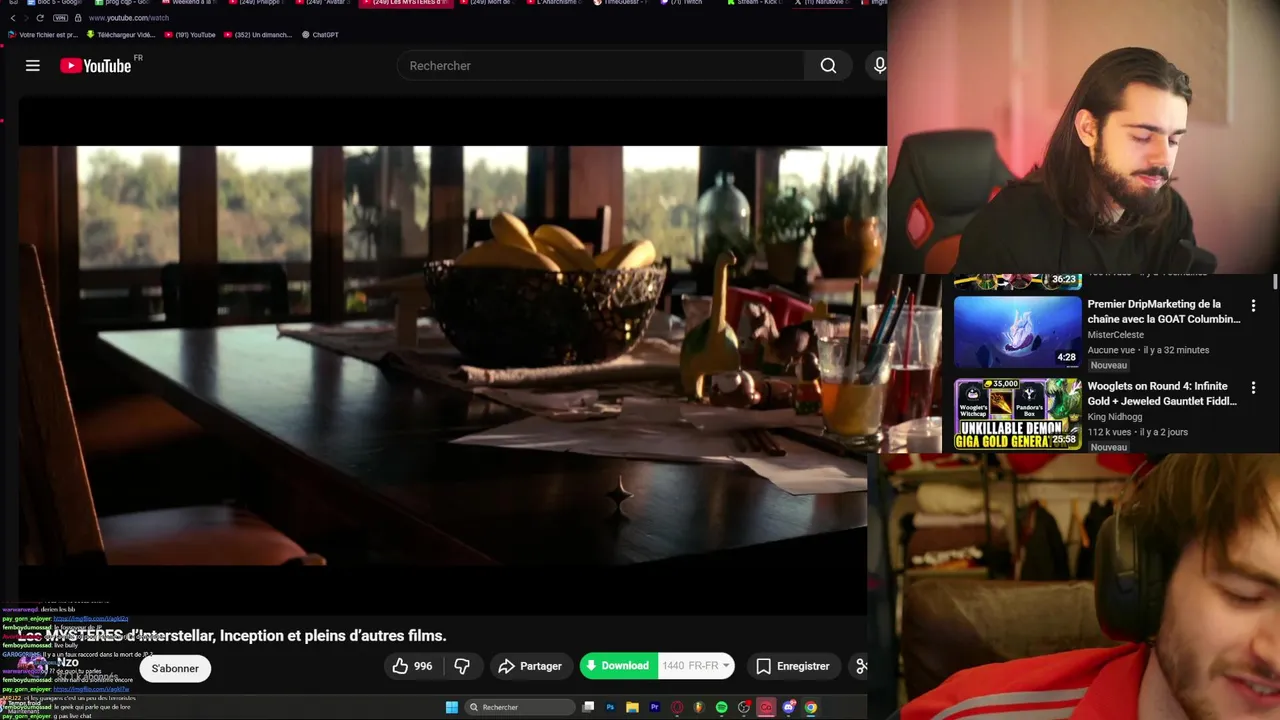Open menu for Wooglets on Round 4 video
The image size is (1280, 720).
(1253, 388)
